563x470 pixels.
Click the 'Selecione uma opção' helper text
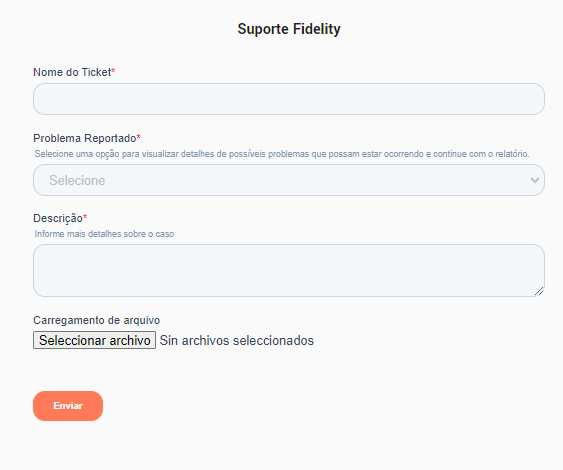pos(282,154)
